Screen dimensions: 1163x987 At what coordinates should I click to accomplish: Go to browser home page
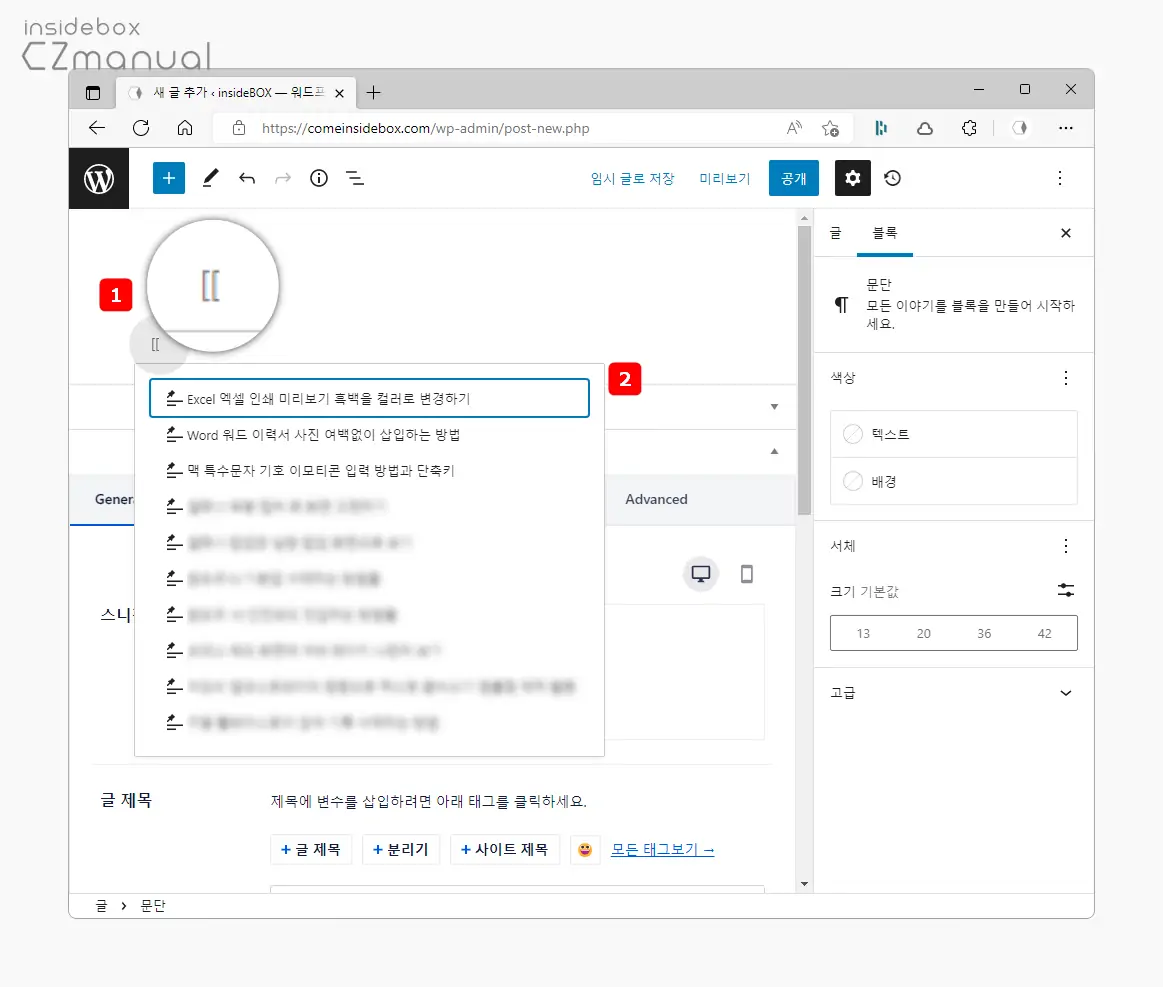point(185,128)
